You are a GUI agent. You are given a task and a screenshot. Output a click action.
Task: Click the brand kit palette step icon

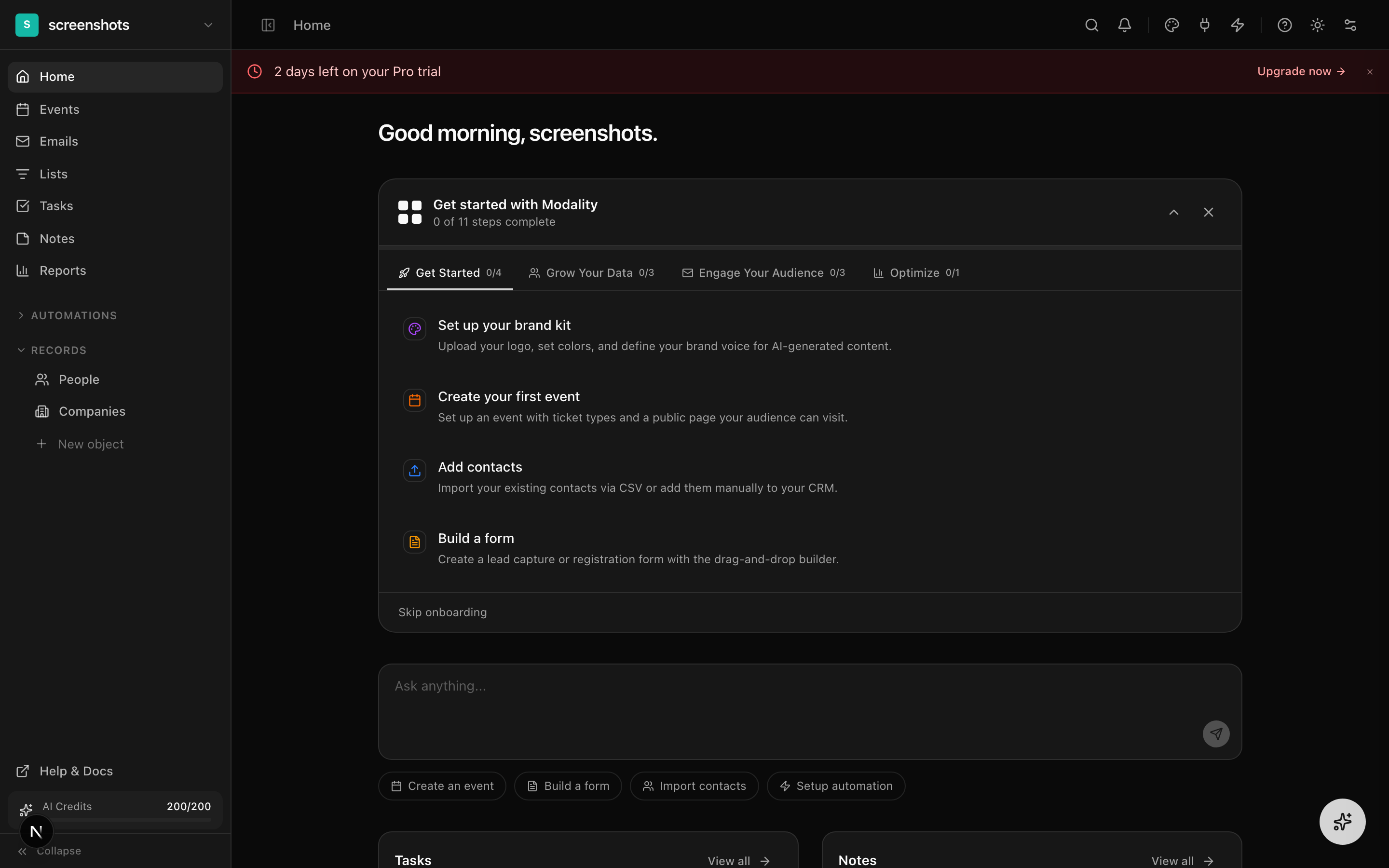414,329
